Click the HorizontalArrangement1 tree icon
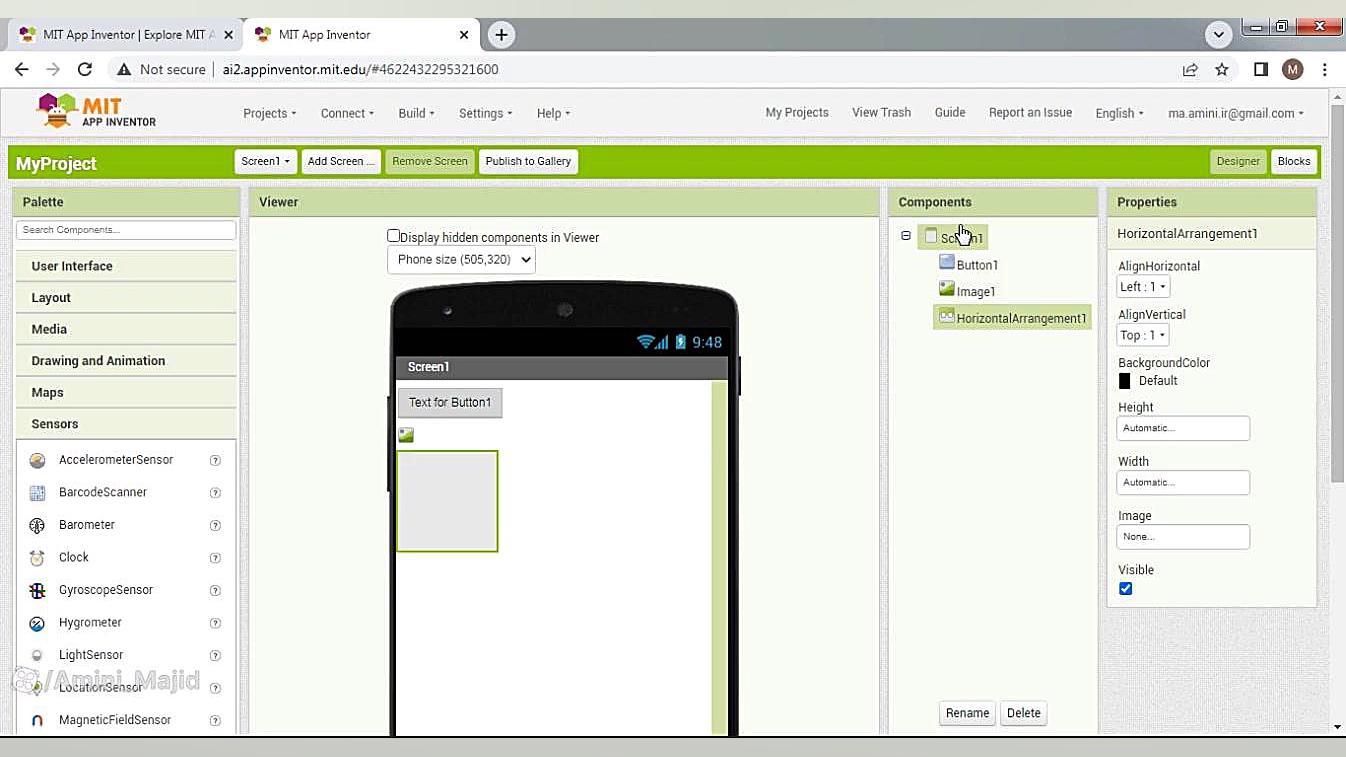 tap(947, 316)
